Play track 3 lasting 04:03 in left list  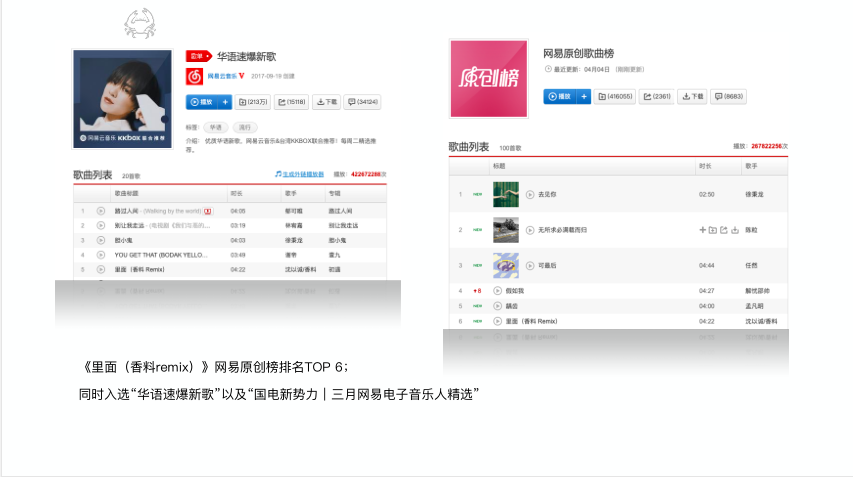click(x=101, y=240)
